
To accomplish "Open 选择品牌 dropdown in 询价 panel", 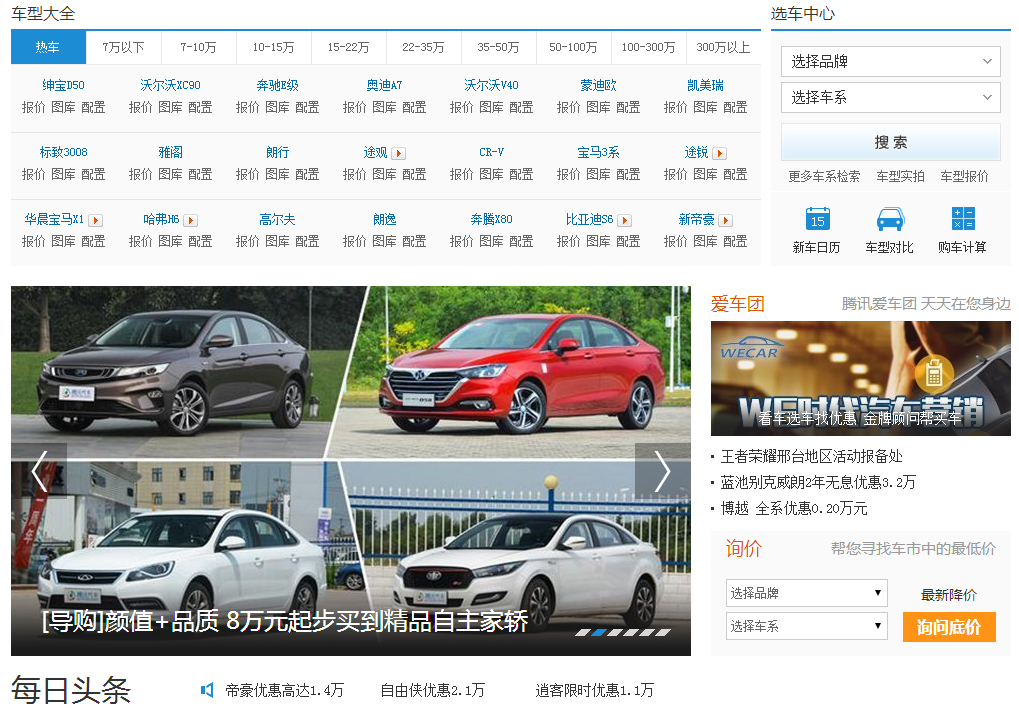I will click(x=806, y=593).
